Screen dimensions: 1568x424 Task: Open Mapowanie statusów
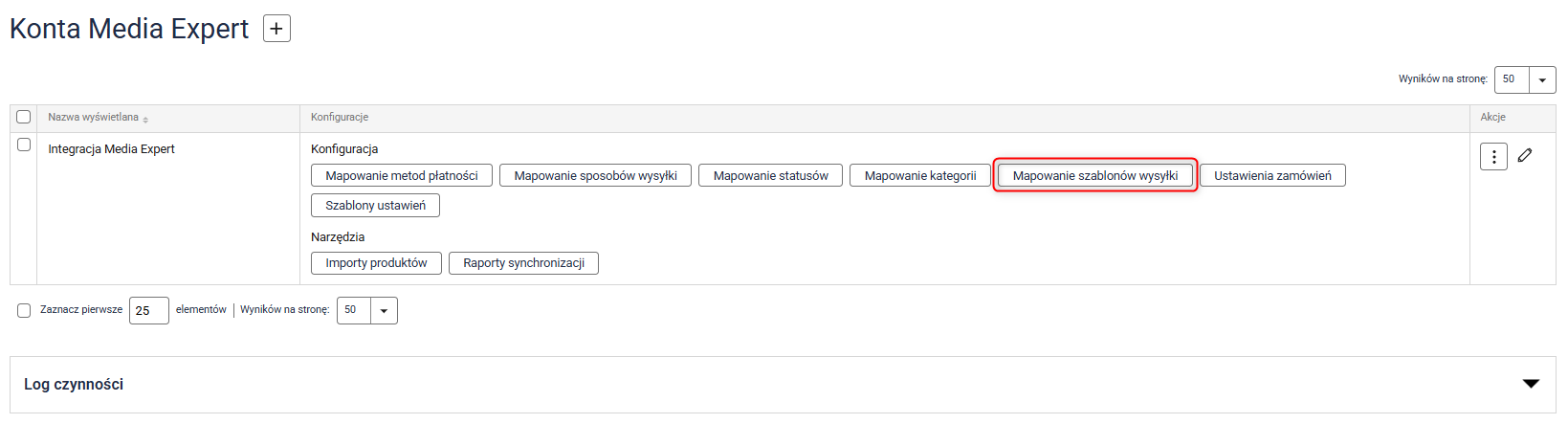[x=771, y=175]
